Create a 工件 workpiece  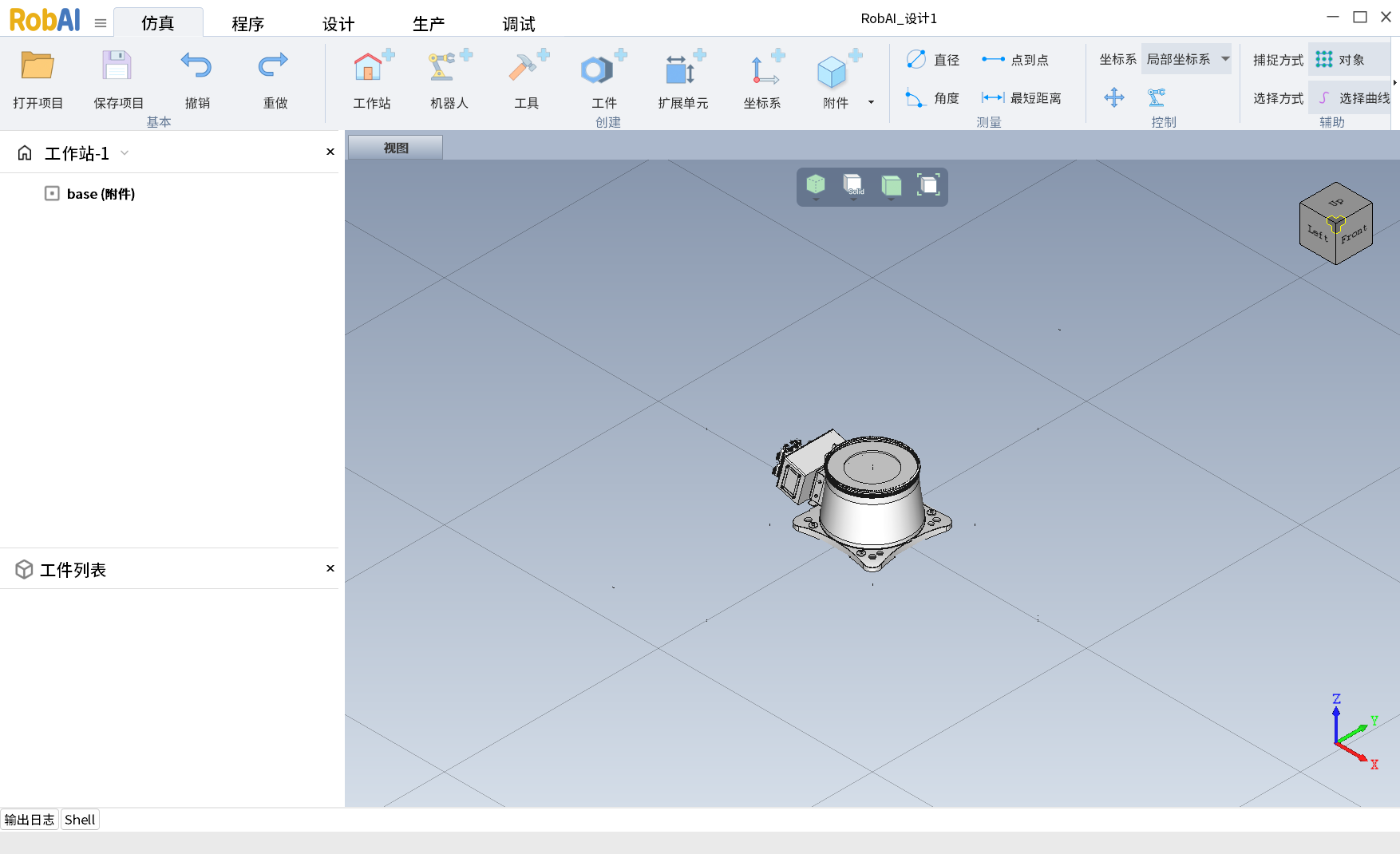[x=604, y=79]
